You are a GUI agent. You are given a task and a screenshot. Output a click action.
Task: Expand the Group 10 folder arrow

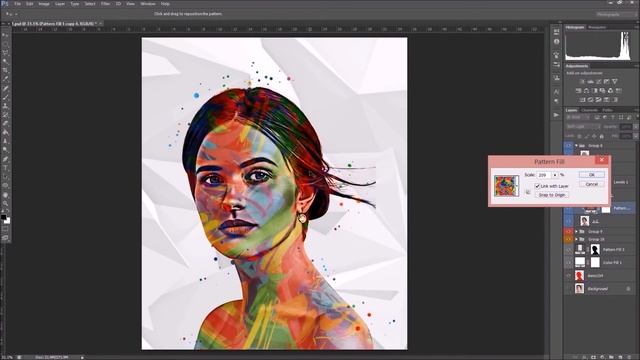pos(576,239)
